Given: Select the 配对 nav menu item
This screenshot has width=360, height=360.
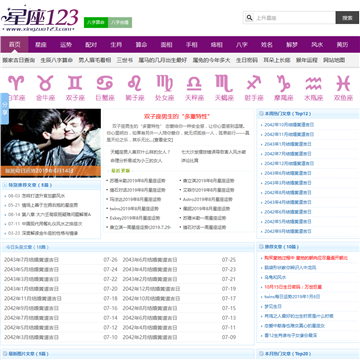Looking at the screenshot, I should [91, 45].
